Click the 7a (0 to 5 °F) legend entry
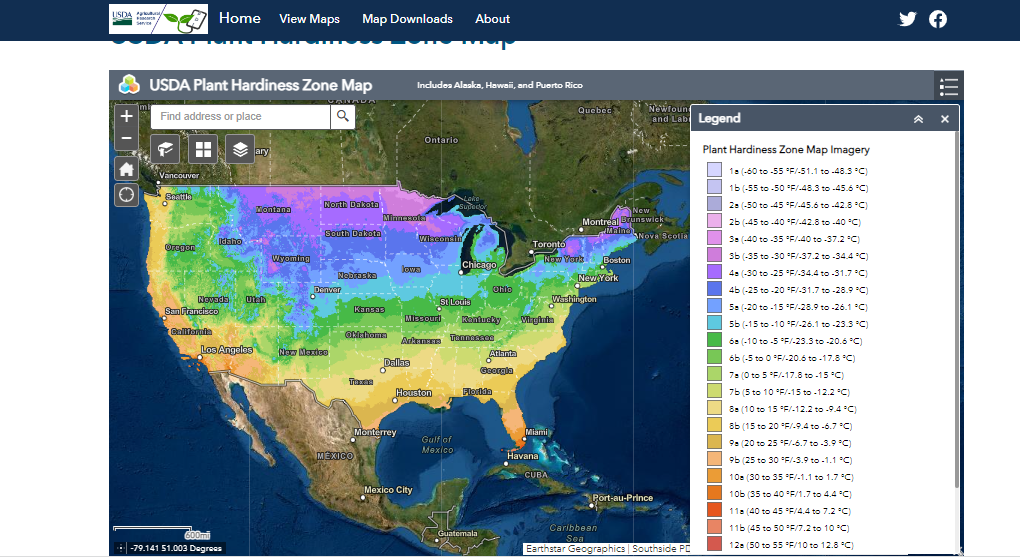Viewport: 1020px width, 560px height. (x=786, y=375)
